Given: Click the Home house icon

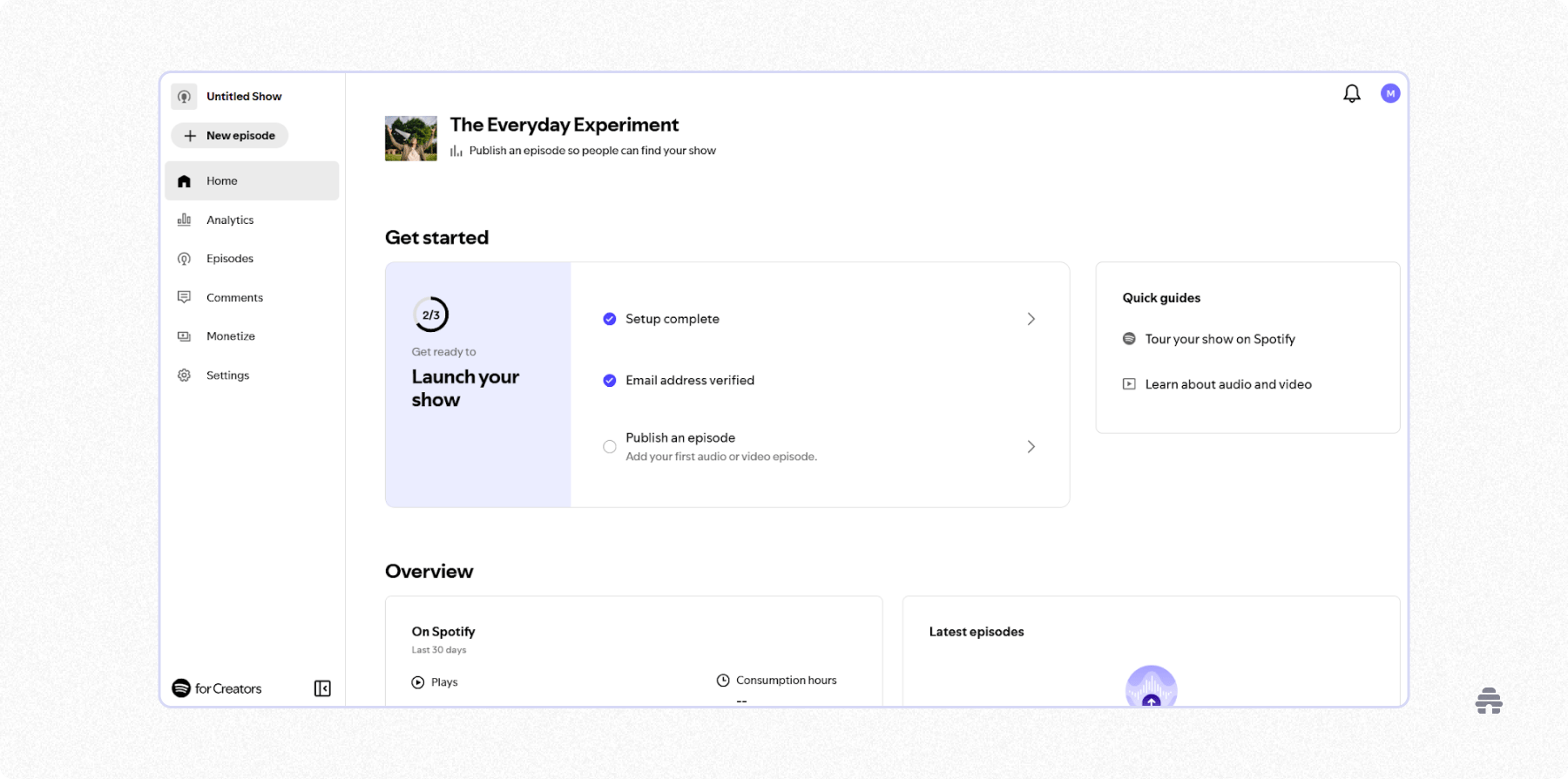Looking at the screenshot, I should (x=184, y=181).
